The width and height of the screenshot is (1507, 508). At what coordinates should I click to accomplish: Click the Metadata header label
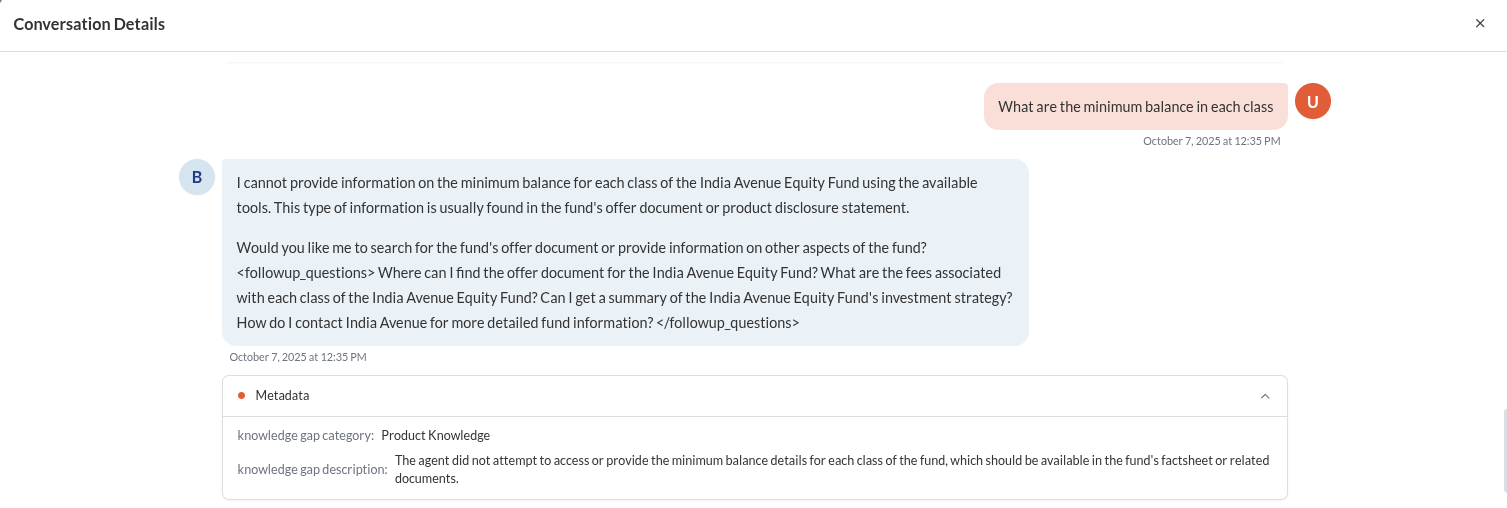coord(282,396)
